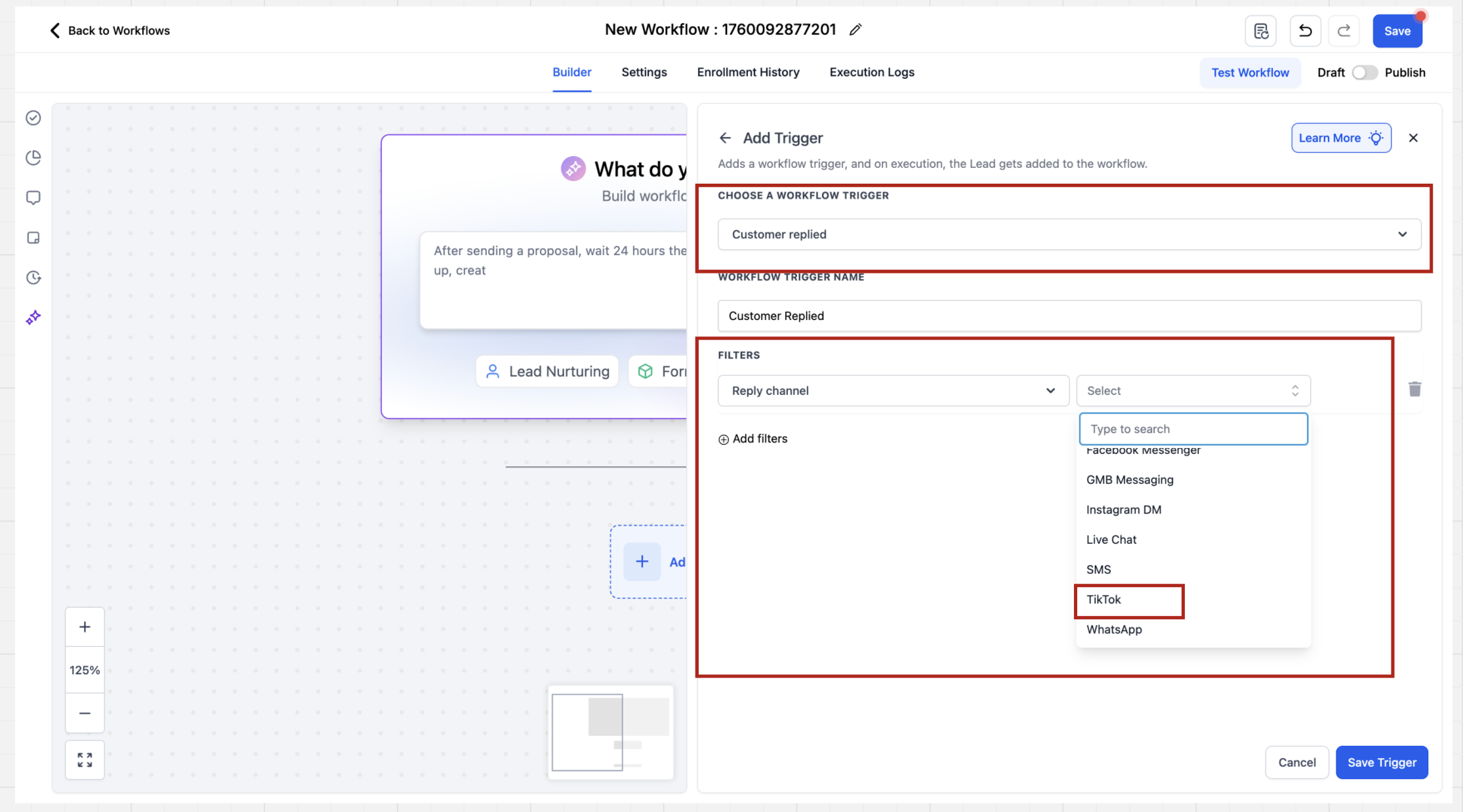Open the AI sparkle icon in left sidebar
1463x812 pixels.
click(x=33, y=318)
